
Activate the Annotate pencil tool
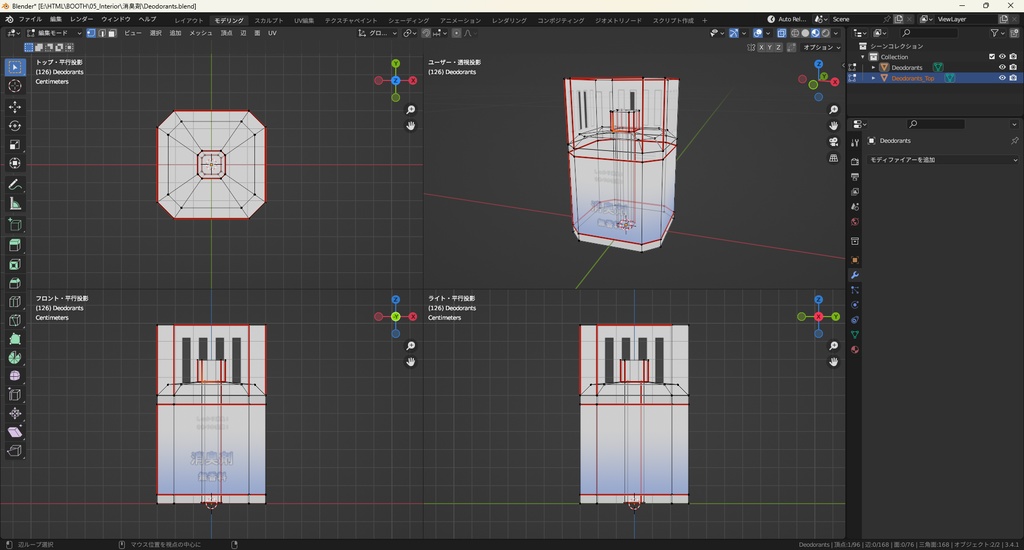click(x=15, y=185)
